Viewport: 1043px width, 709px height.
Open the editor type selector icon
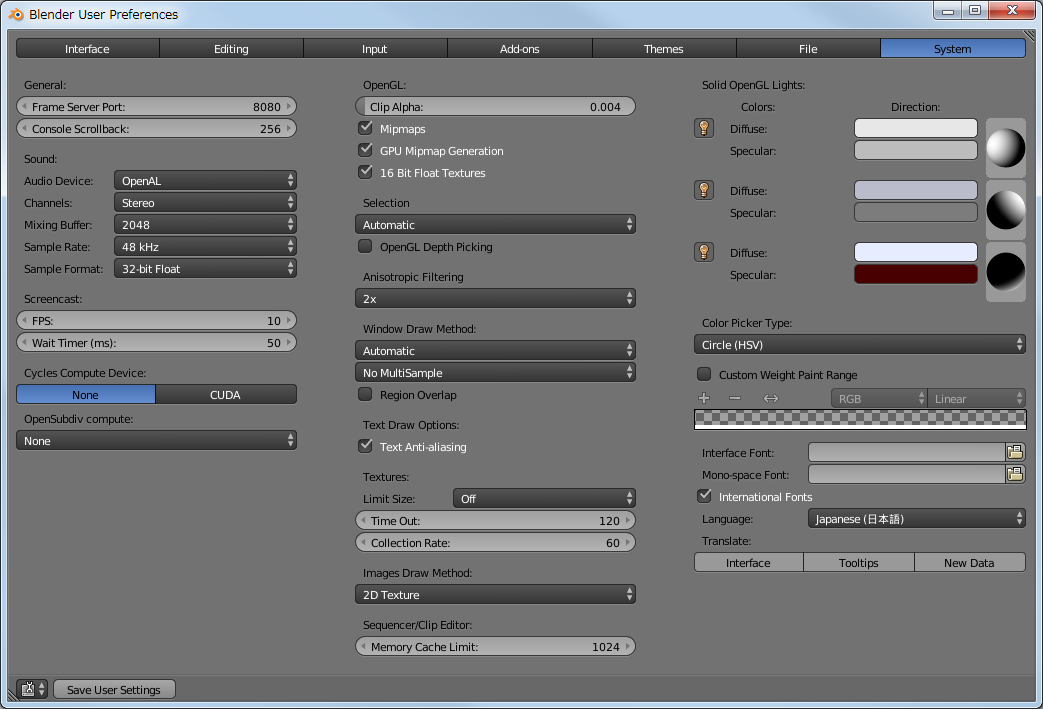pyautogui.click(x=32, y=689)
